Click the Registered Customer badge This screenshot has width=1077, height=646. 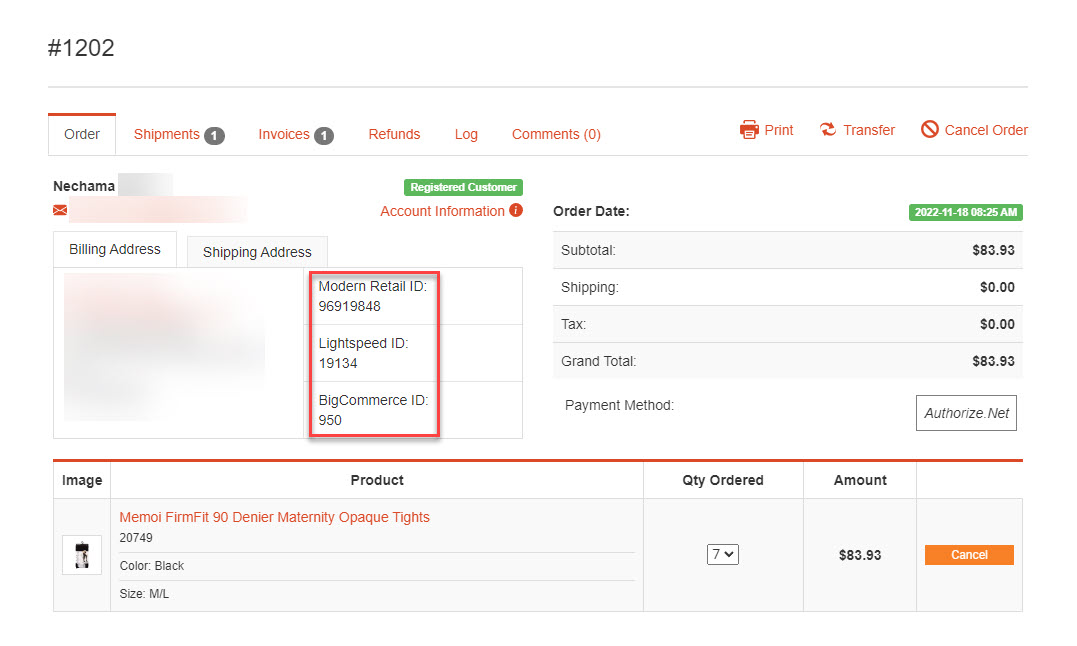tap(464, 187)
